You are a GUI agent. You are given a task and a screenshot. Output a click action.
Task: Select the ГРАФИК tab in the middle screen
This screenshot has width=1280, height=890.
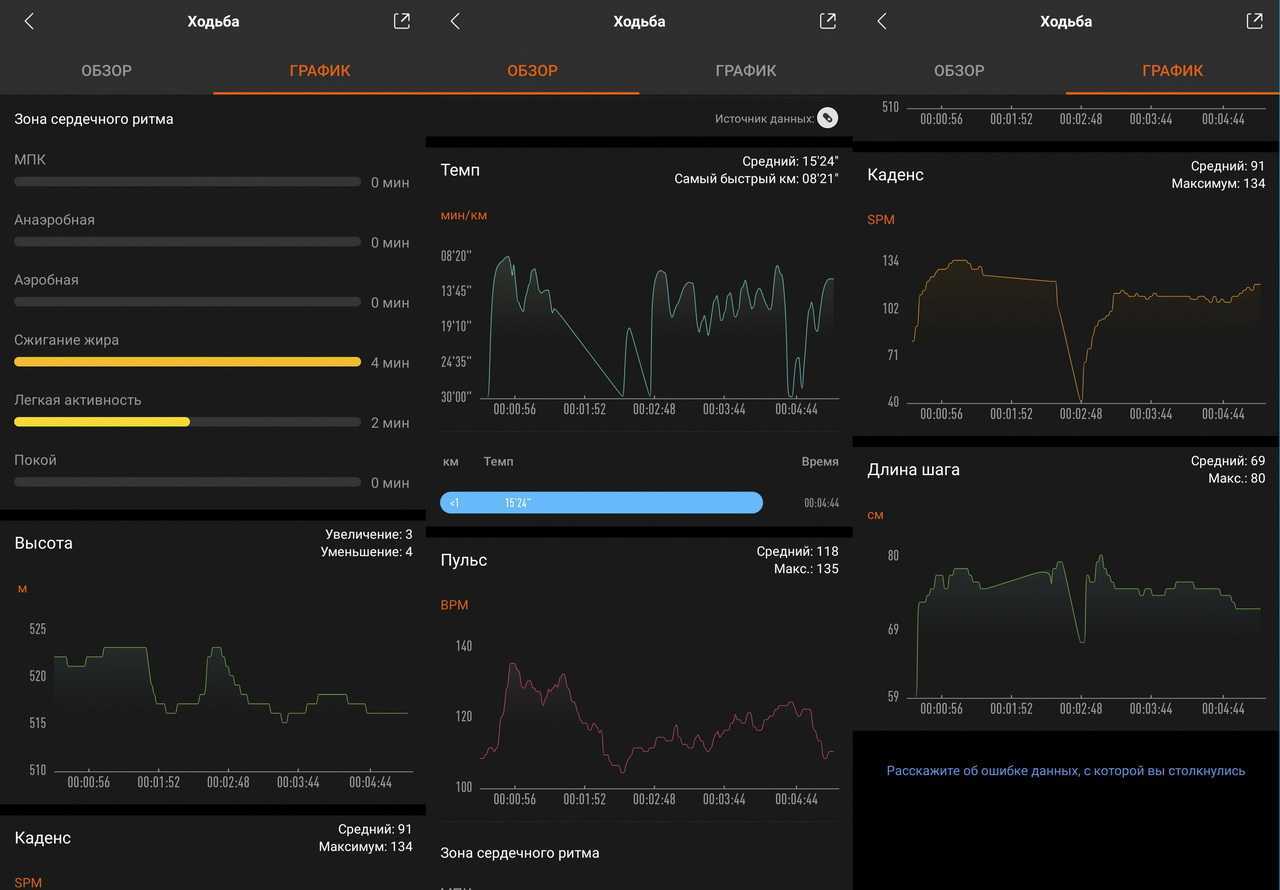[745, 71]
